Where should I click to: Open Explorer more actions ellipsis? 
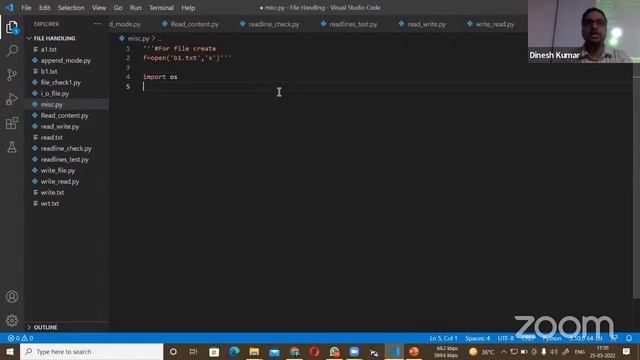coord(97,24)
